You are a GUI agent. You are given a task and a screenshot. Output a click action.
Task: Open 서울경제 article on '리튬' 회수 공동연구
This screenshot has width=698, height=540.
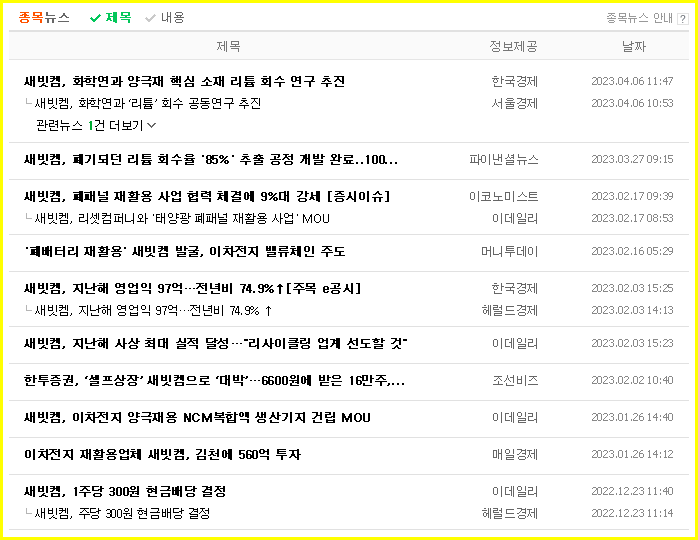pos(147,103)
